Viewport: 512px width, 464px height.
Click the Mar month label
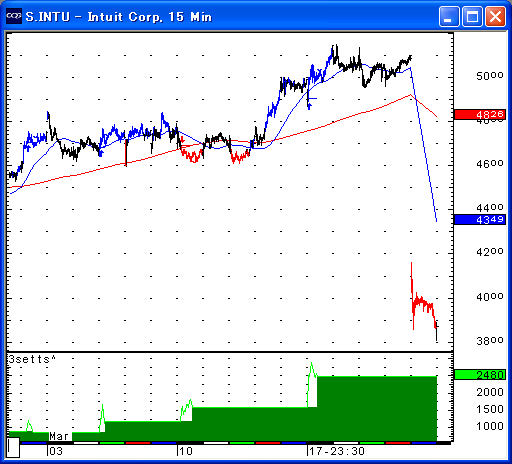[59, 436]
